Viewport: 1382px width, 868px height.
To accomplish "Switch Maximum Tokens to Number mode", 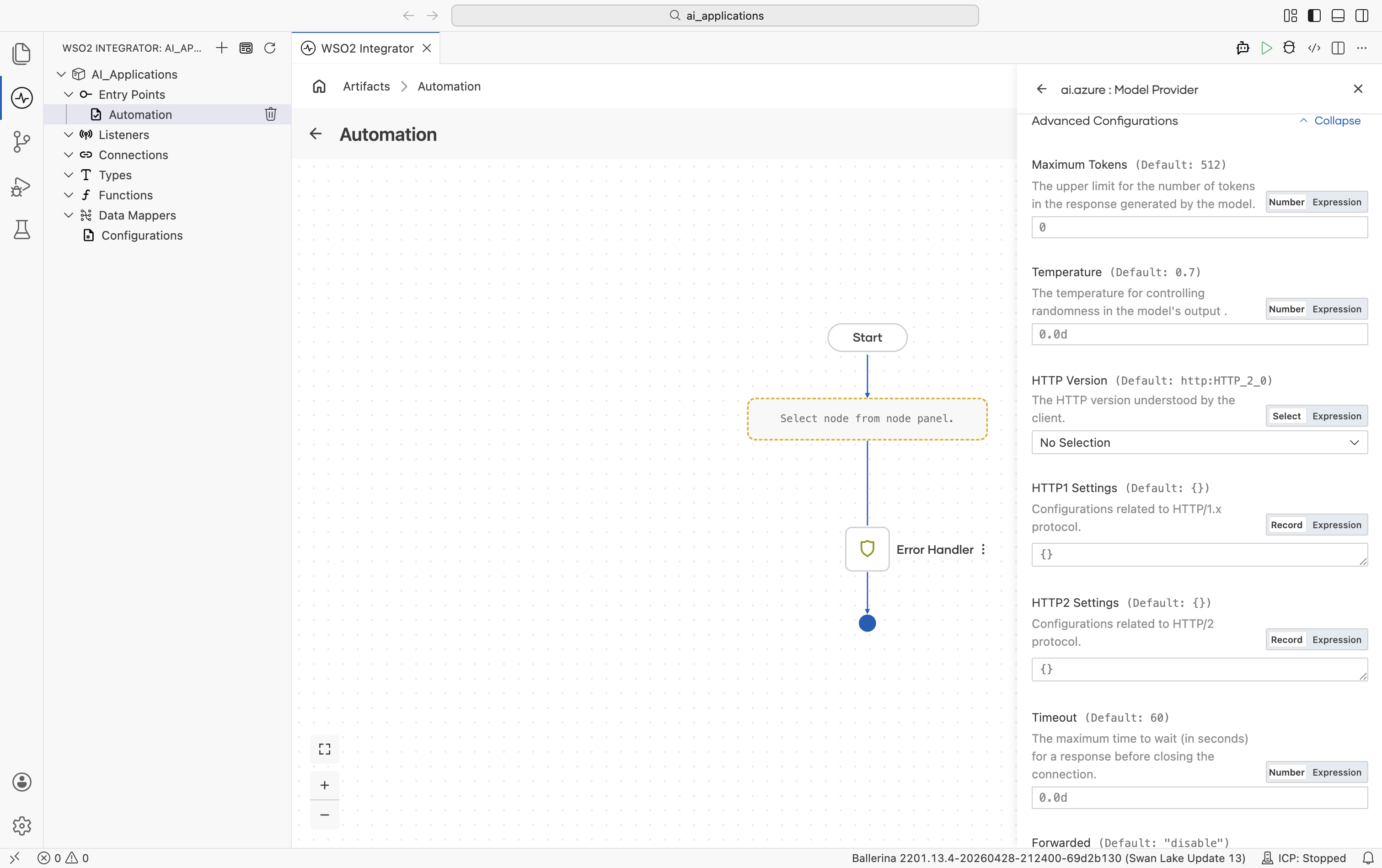I will [x=1286, y=202].
